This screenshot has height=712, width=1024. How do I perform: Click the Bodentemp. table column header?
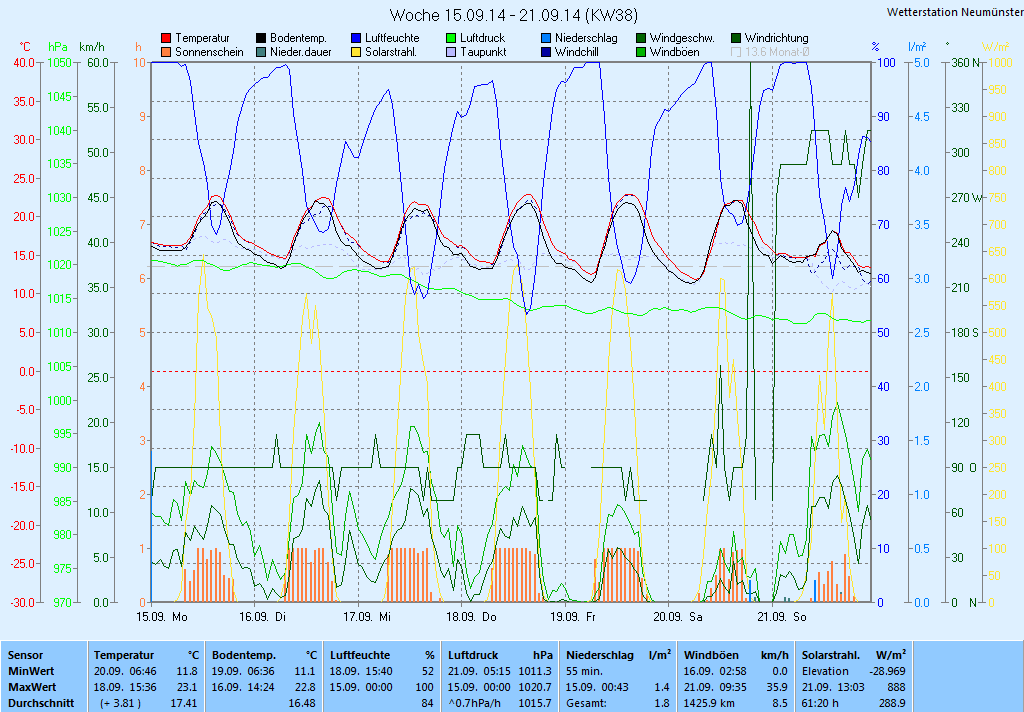click(x=244, y=655)
